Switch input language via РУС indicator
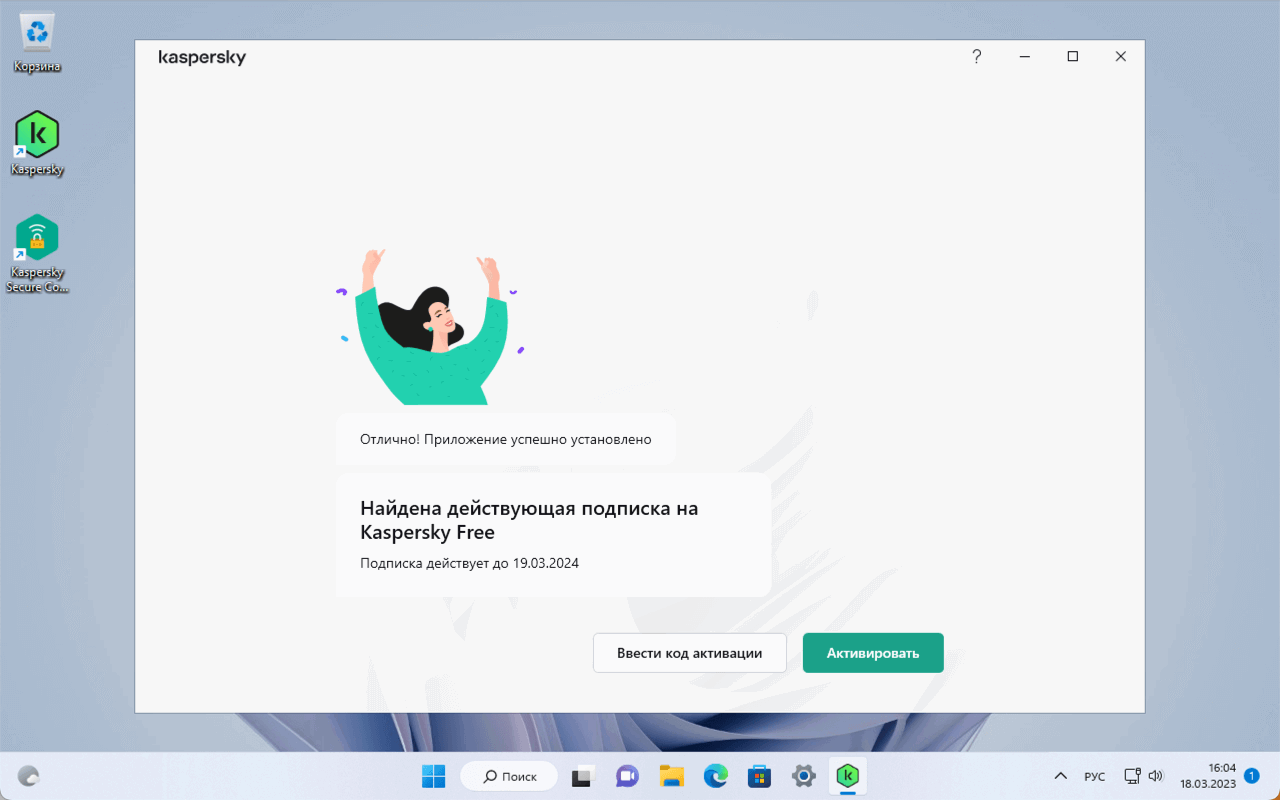 1095,776
